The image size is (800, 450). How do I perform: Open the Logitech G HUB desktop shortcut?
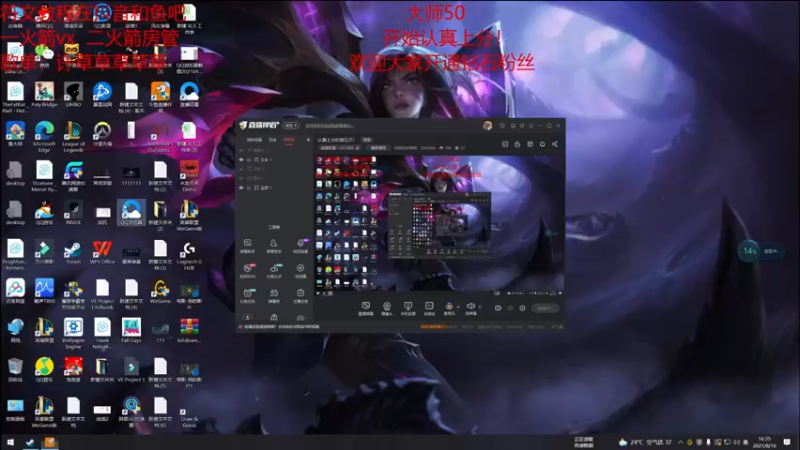(x=189, y=253)
